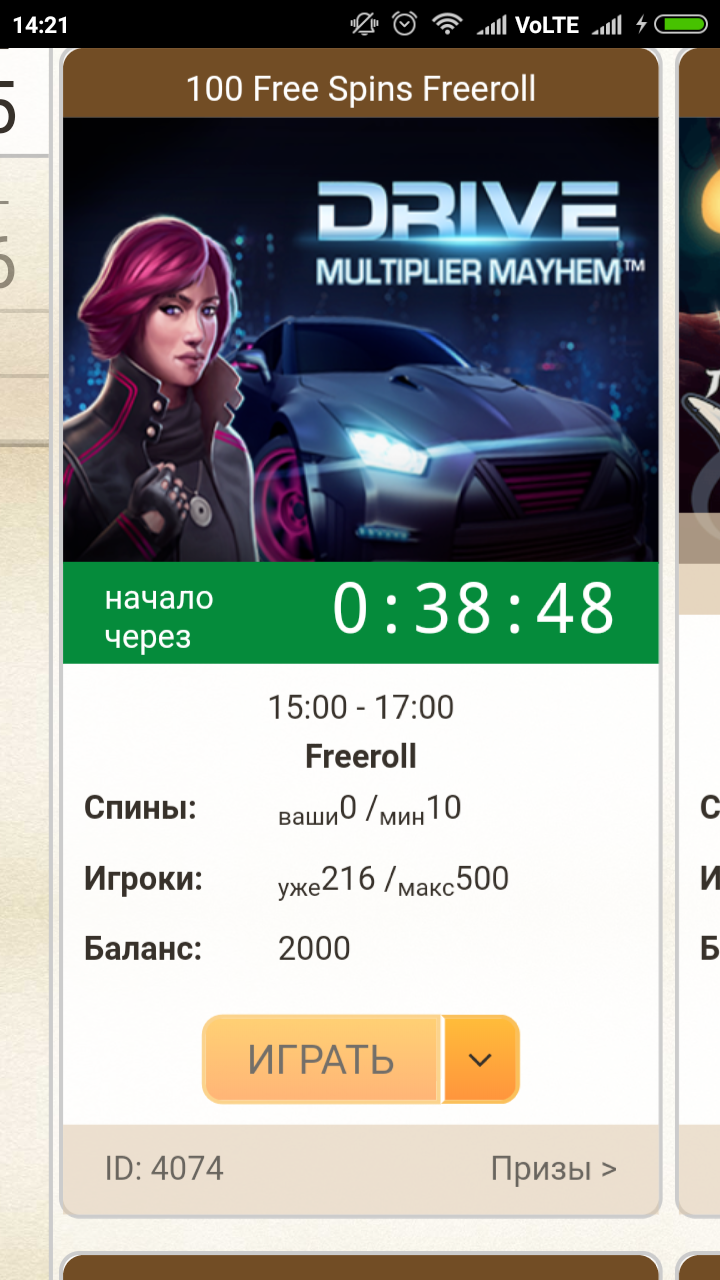Tap the first cellular signal bars icon

click(492, 25)
